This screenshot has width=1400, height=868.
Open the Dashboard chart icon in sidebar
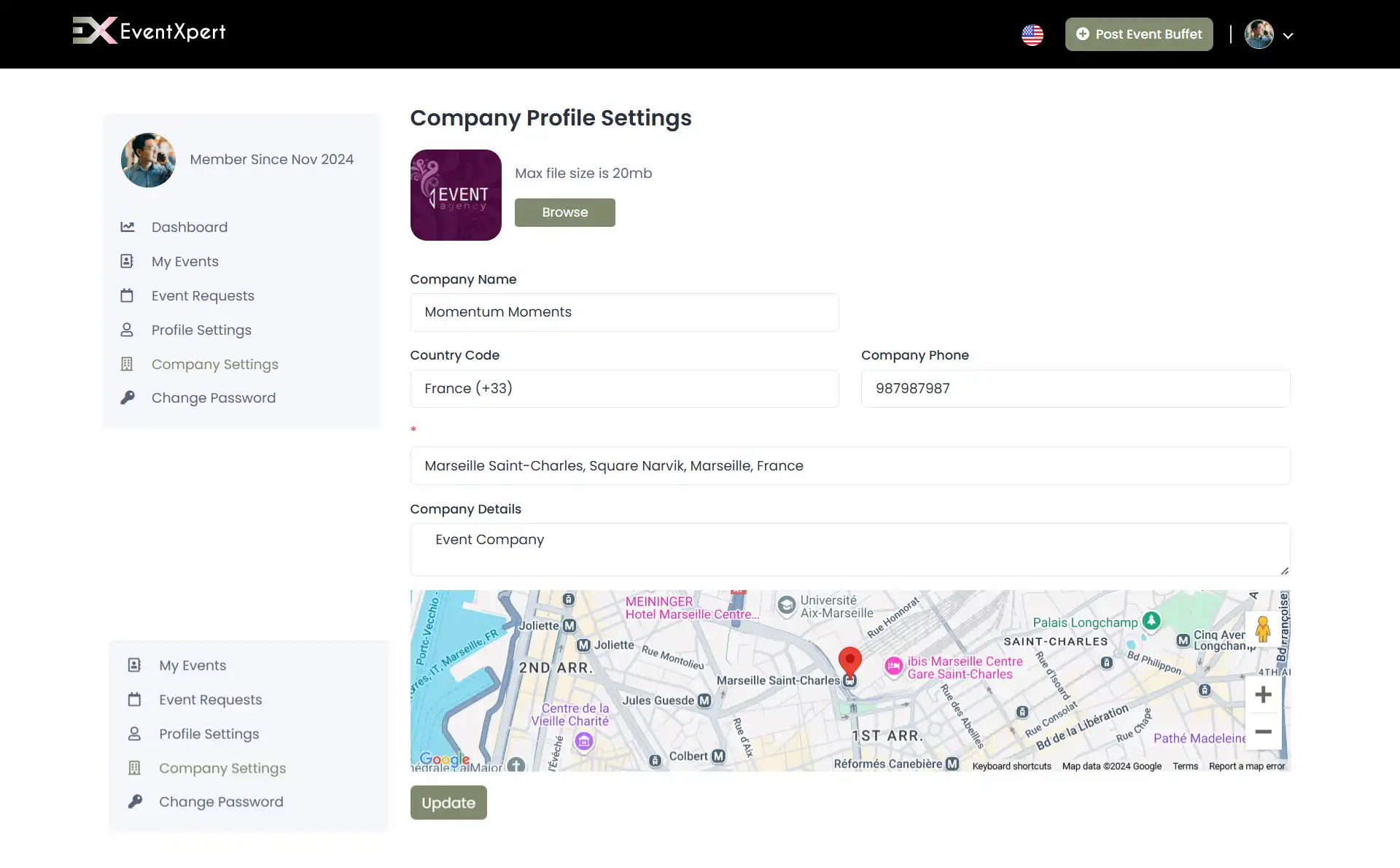coord(128,227)
